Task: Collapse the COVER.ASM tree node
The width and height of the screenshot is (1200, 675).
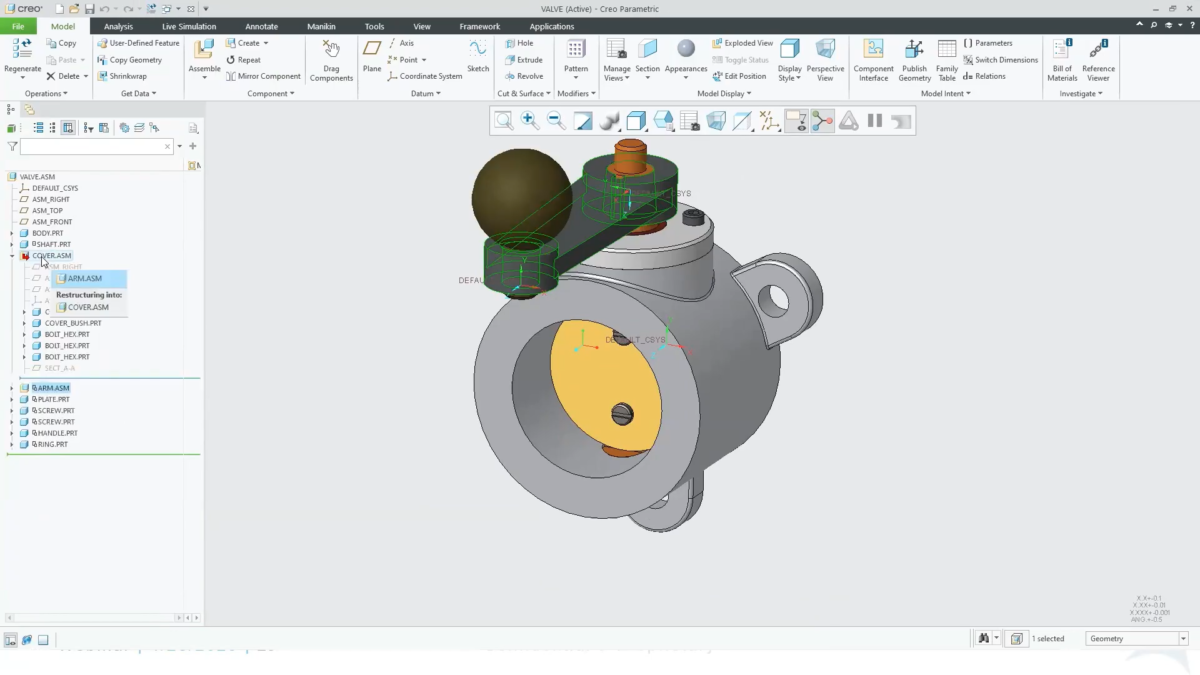Action: (12, 256)
